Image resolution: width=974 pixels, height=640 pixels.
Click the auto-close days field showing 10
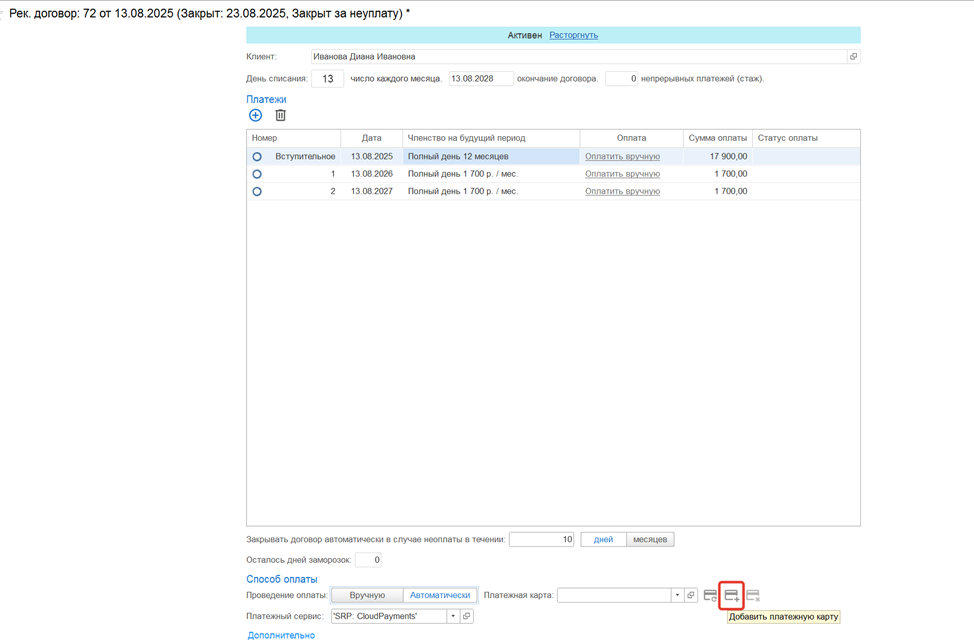point(542,539)
